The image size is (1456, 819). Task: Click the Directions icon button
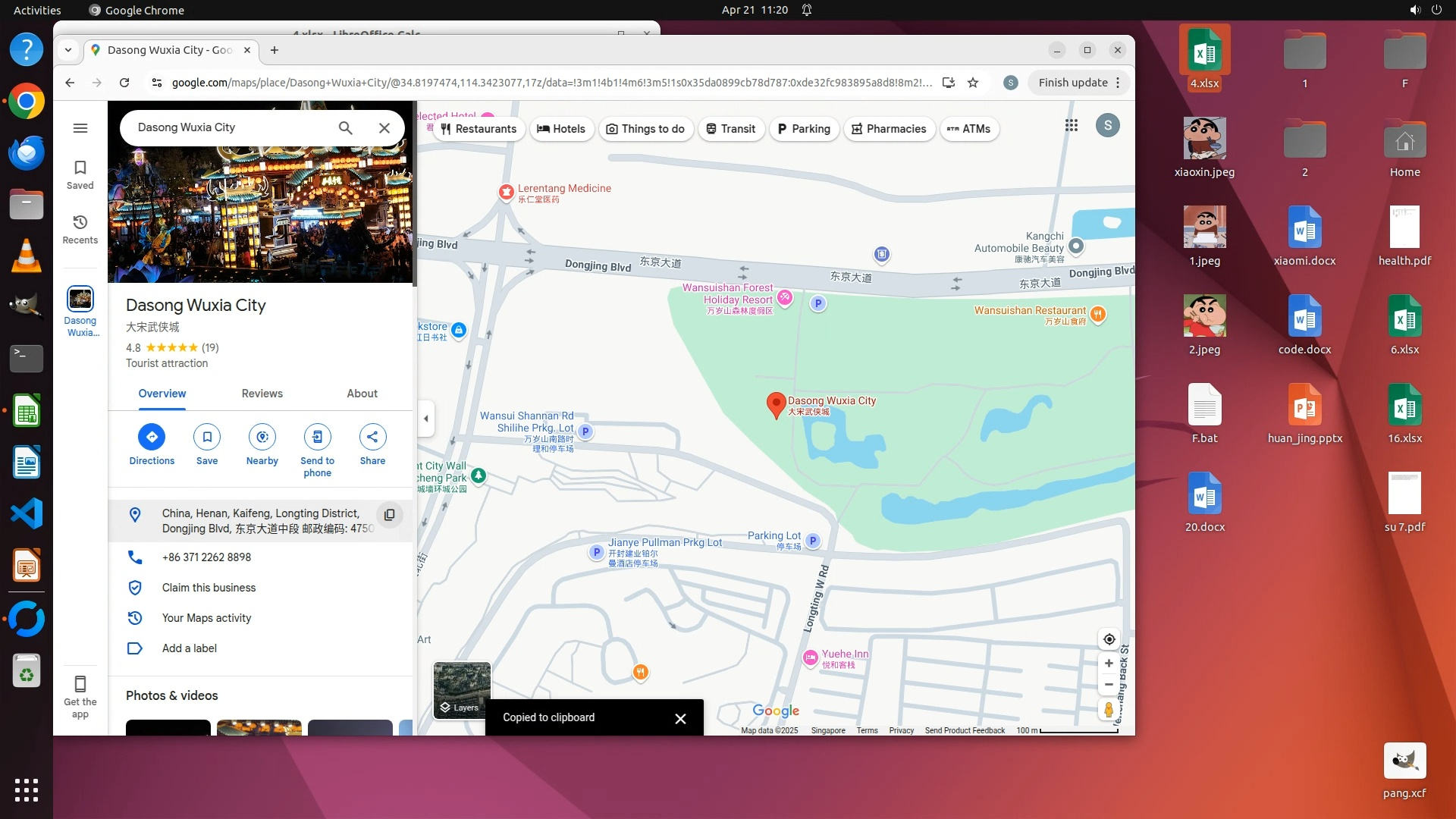click(152, 437)
